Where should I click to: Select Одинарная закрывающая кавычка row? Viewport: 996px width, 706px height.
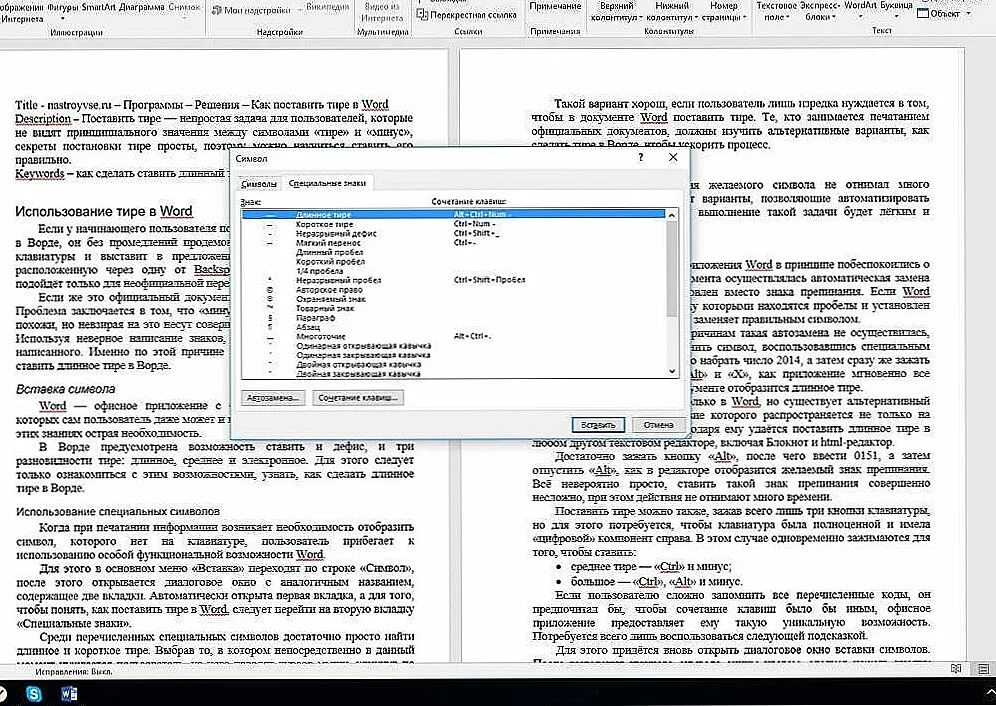(454, 355)
